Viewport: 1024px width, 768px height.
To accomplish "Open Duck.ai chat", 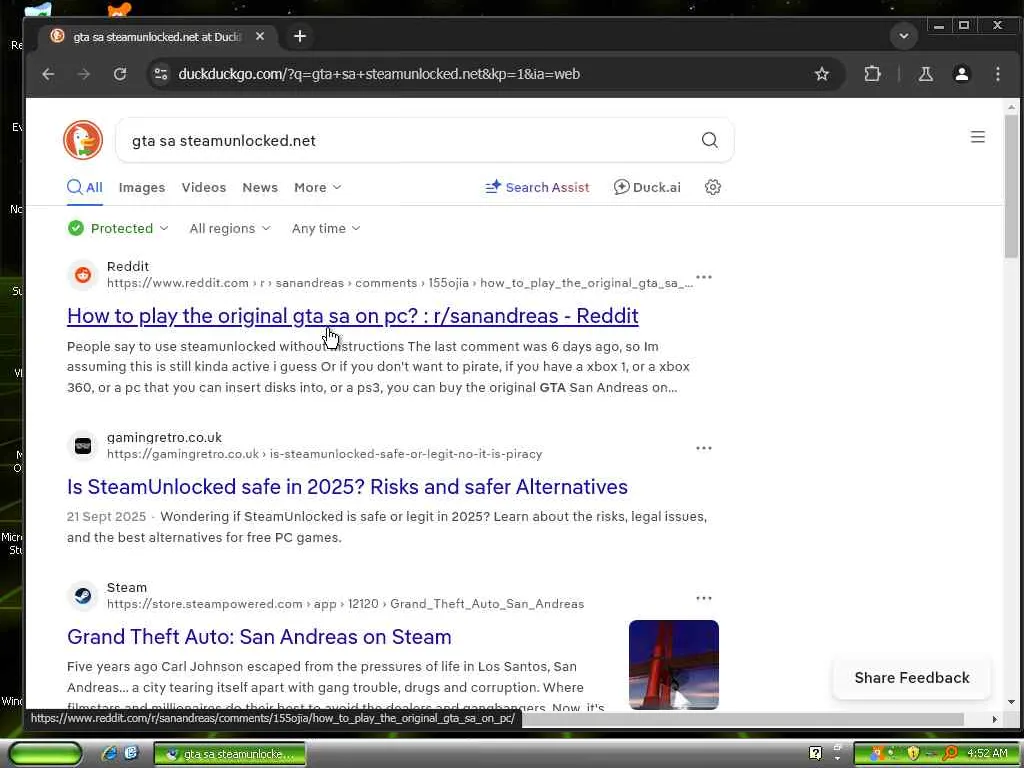I will (x=647, y=187).
